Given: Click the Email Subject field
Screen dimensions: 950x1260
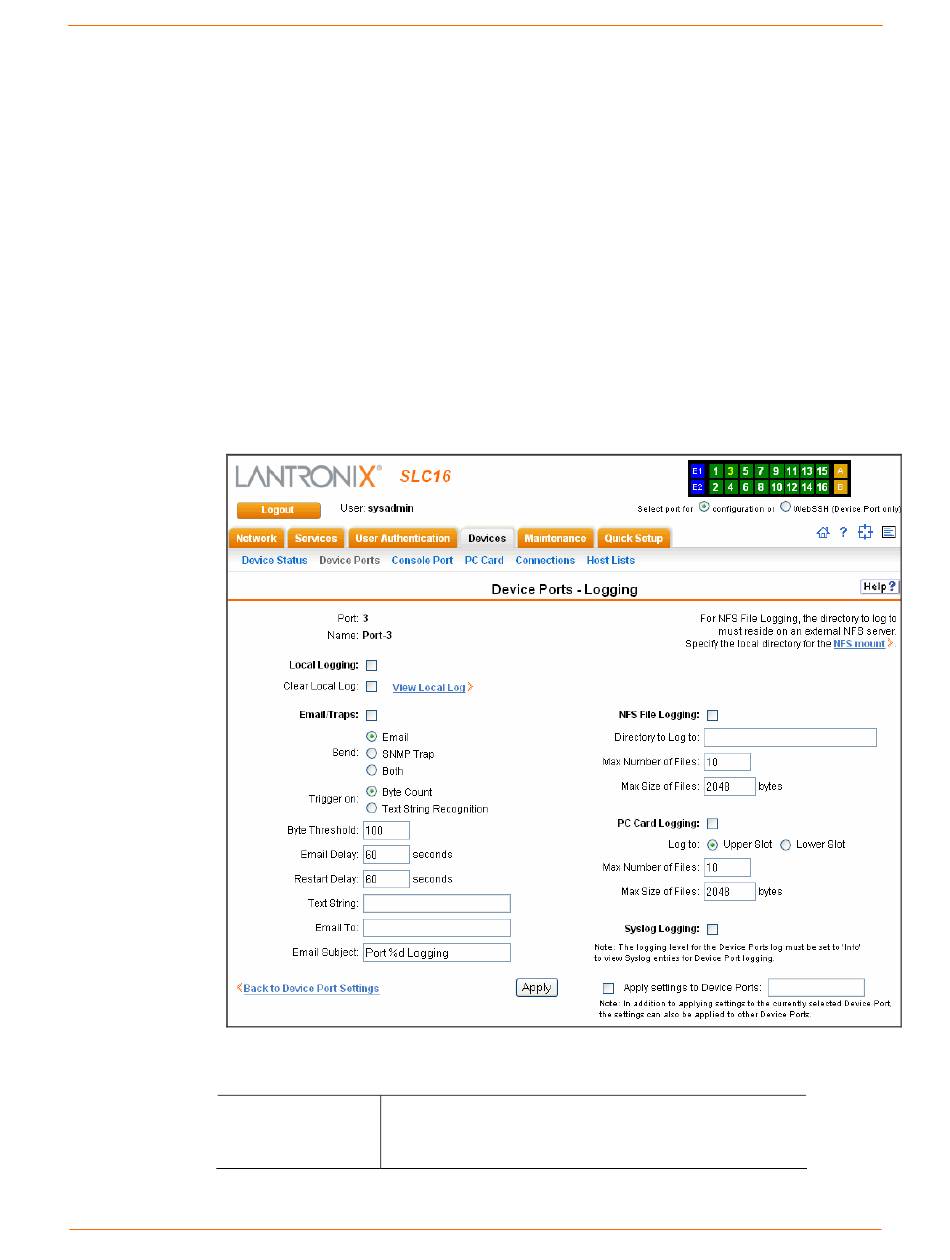Looking at the screenshot, I should (437, 953).
